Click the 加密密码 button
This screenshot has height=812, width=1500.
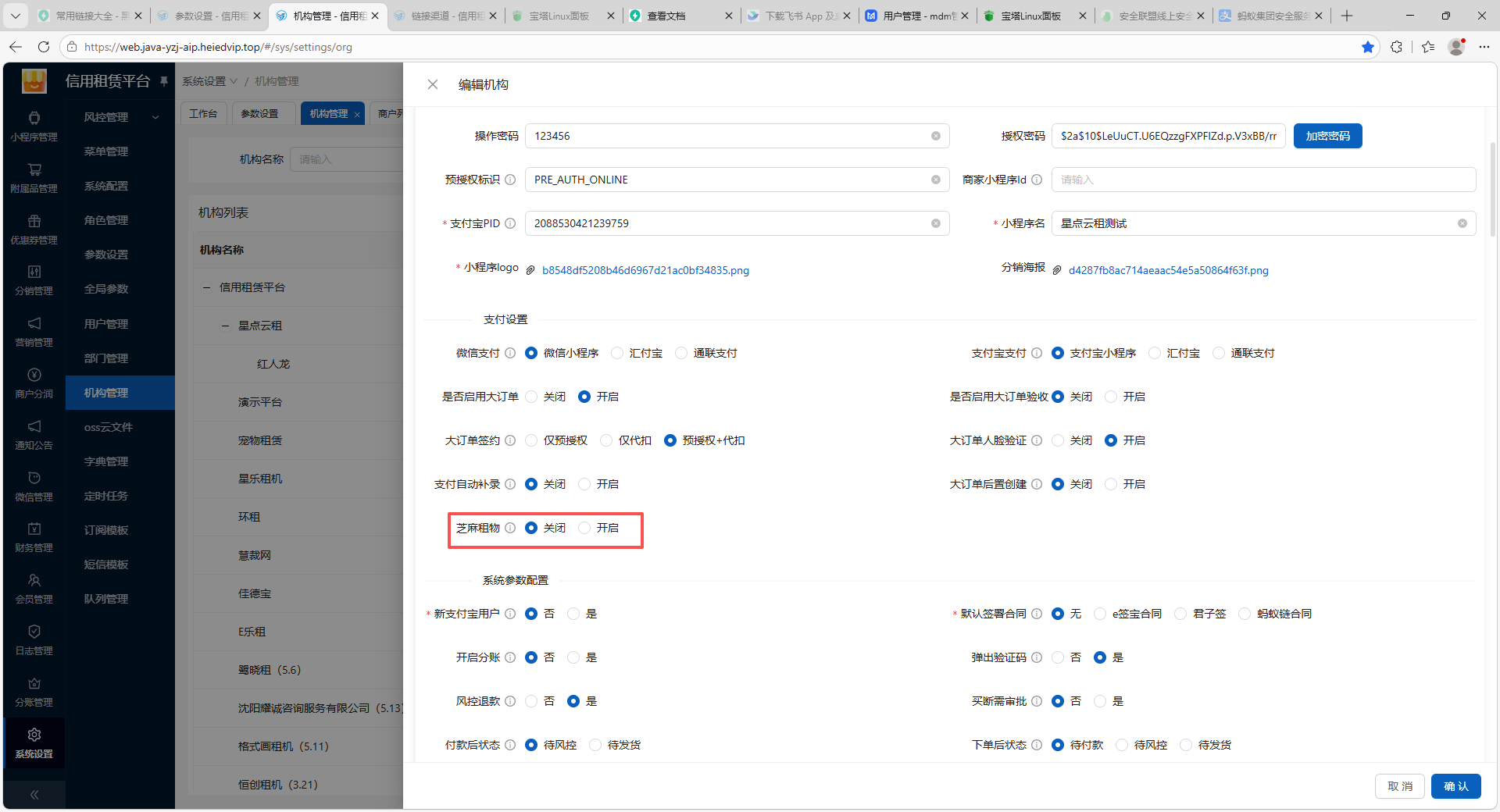coord(1327,136)
